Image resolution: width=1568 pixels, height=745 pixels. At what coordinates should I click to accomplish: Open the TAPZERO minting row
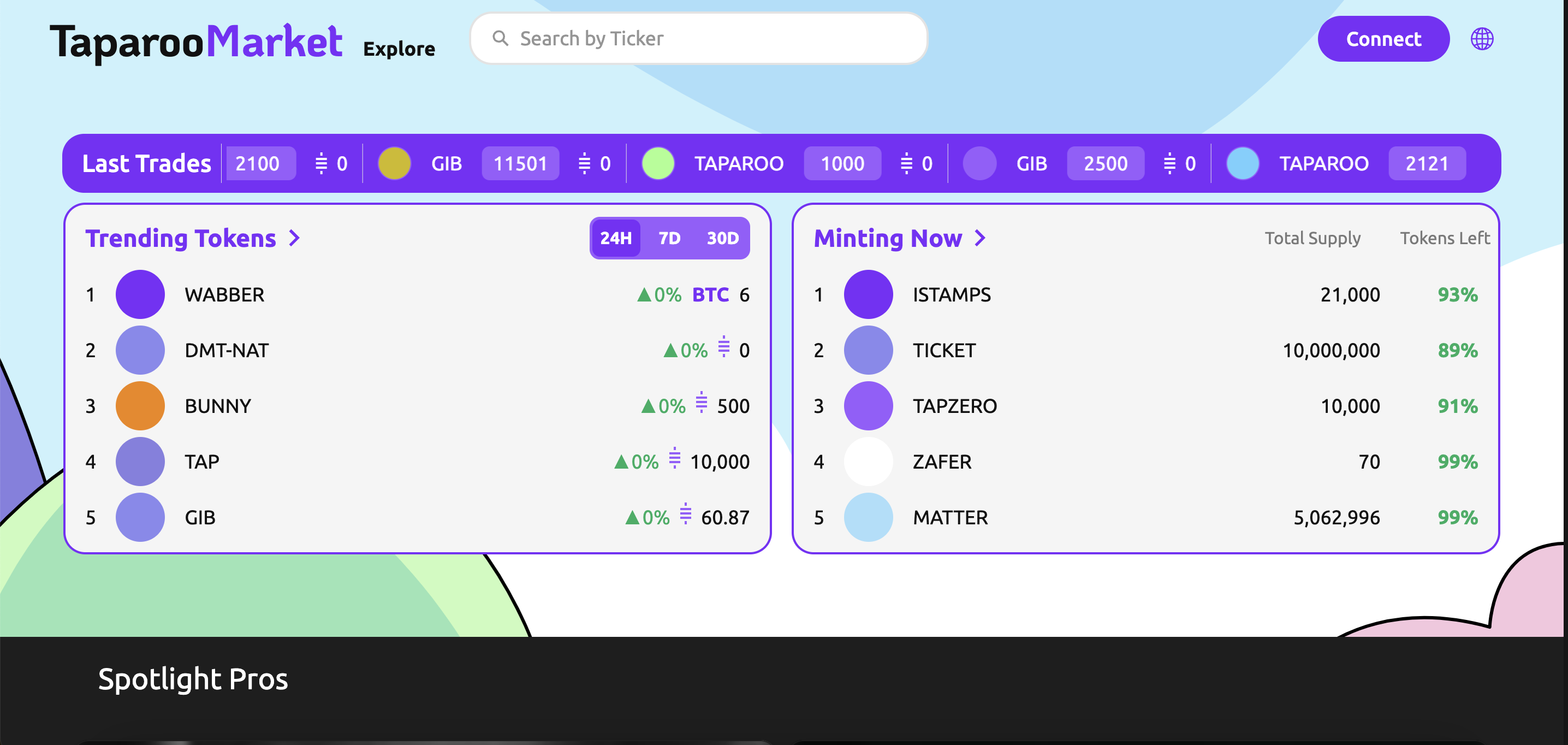click(1145, 406)
